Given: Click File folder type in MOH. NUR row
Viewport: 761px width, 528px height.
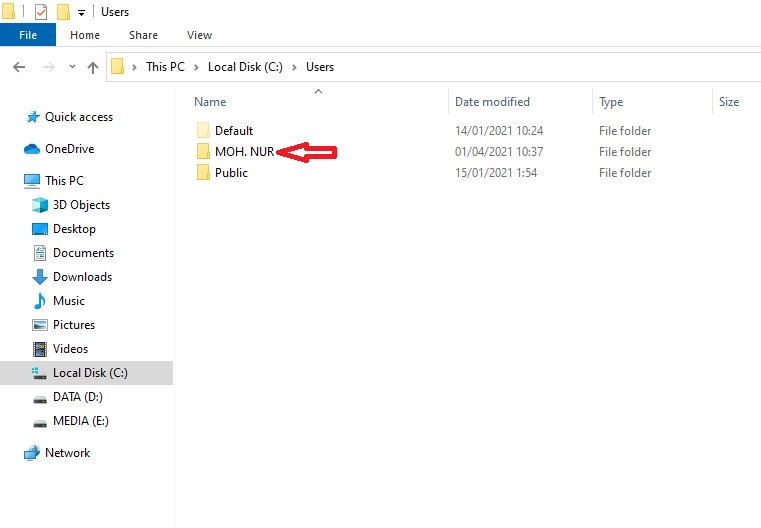Looking at the screenshot, I should pos(625,151).
